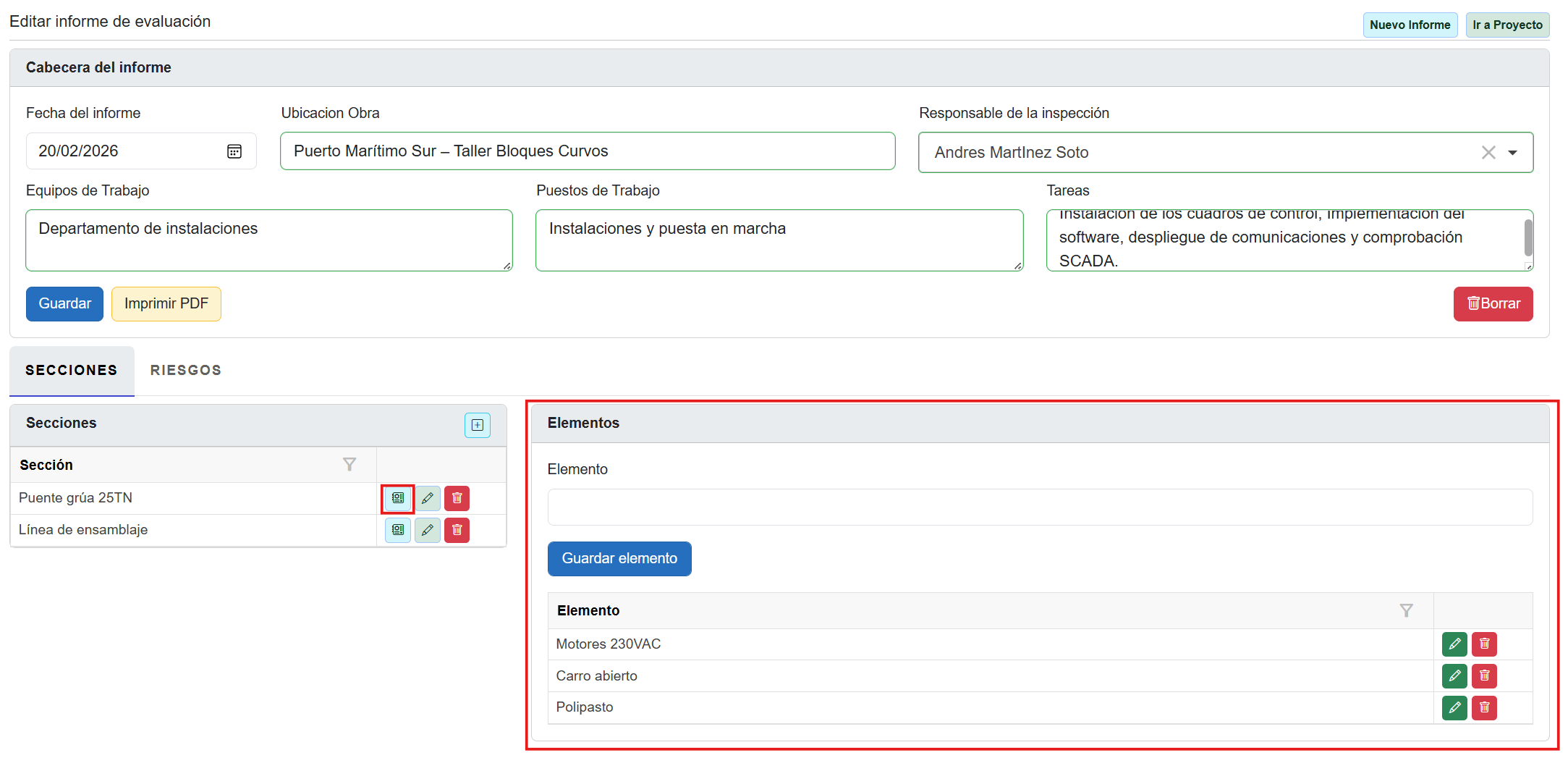Screen dimensions: 1568x758
Task: Focus the Elemento text input field
Action: pyautogui.click(x=1039, y=507)
